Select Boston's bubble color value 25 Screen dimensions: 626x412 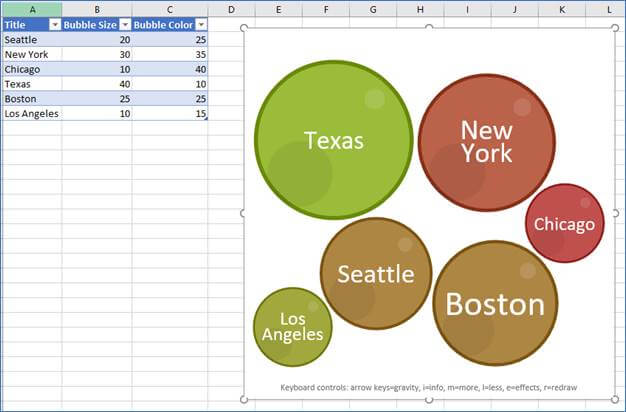170,99
